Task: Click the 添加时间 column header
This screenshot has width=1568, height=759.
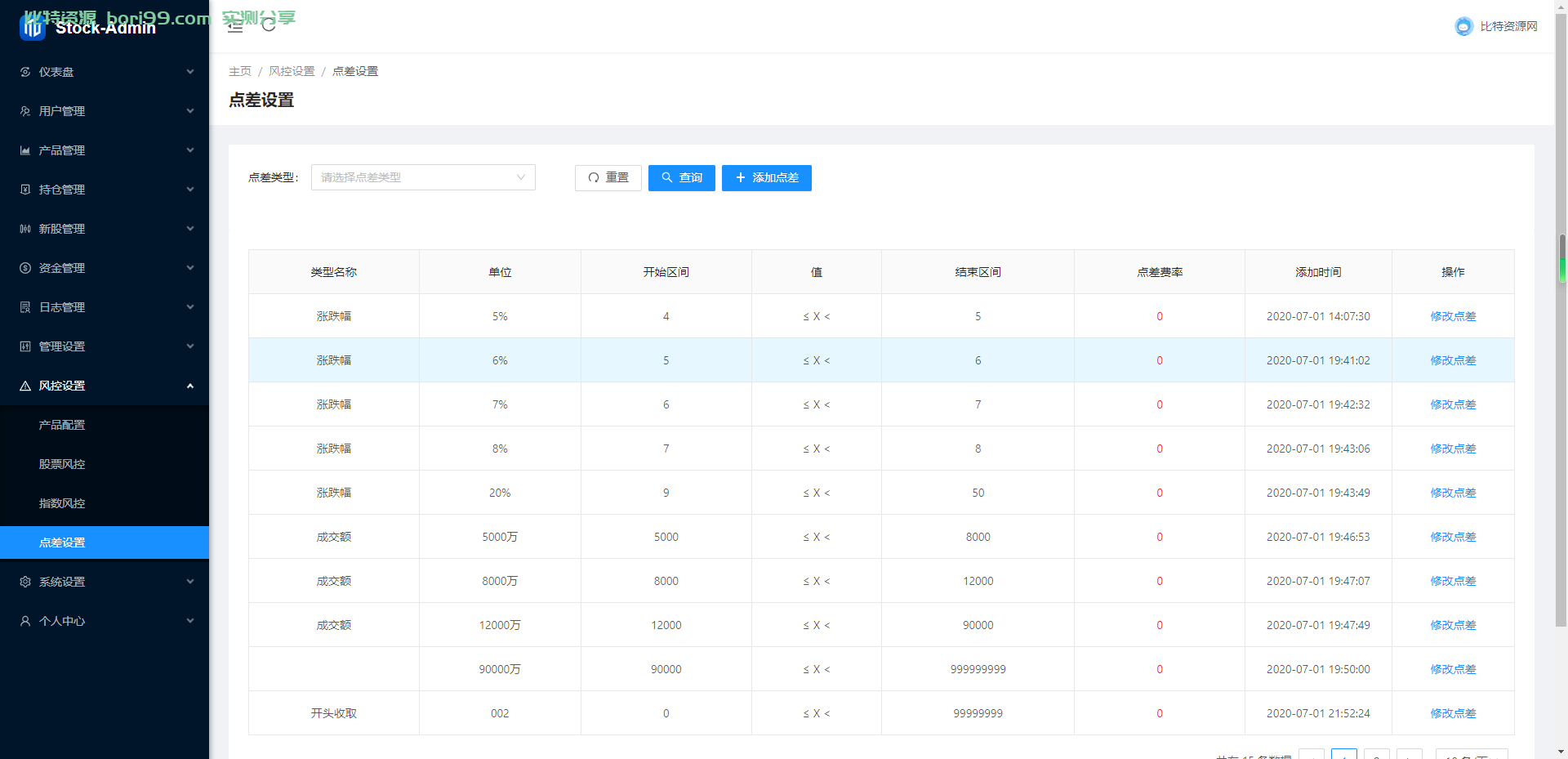Action: pos(1318,272)
